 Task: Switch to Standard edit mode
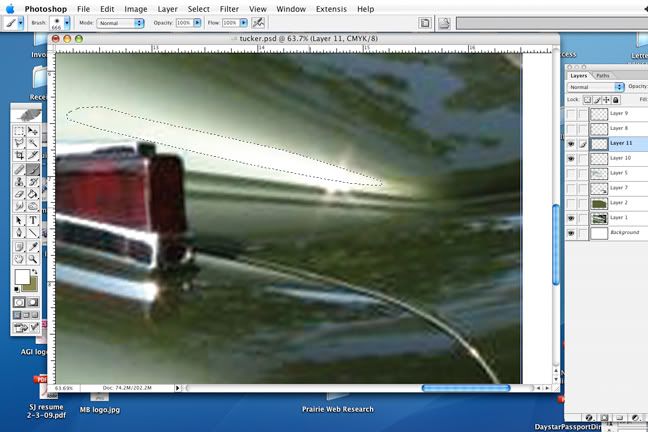(x=19, y=302)
